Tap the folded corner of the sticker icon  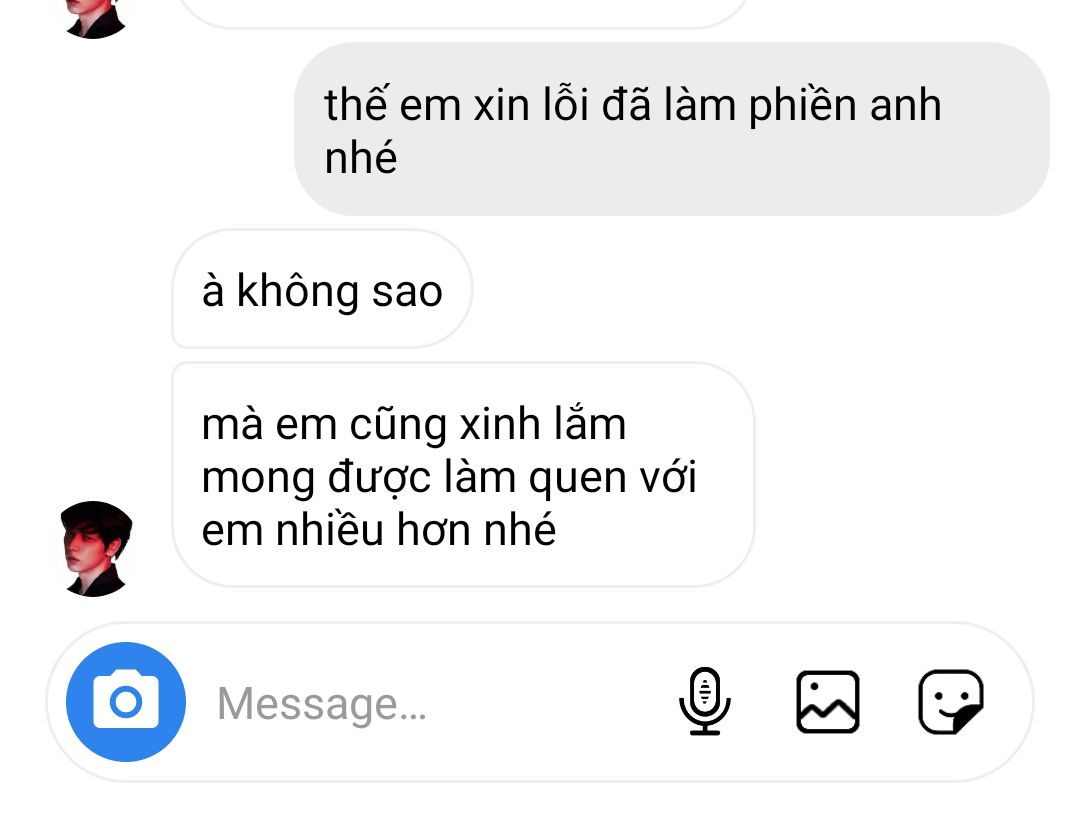(966, 719)
